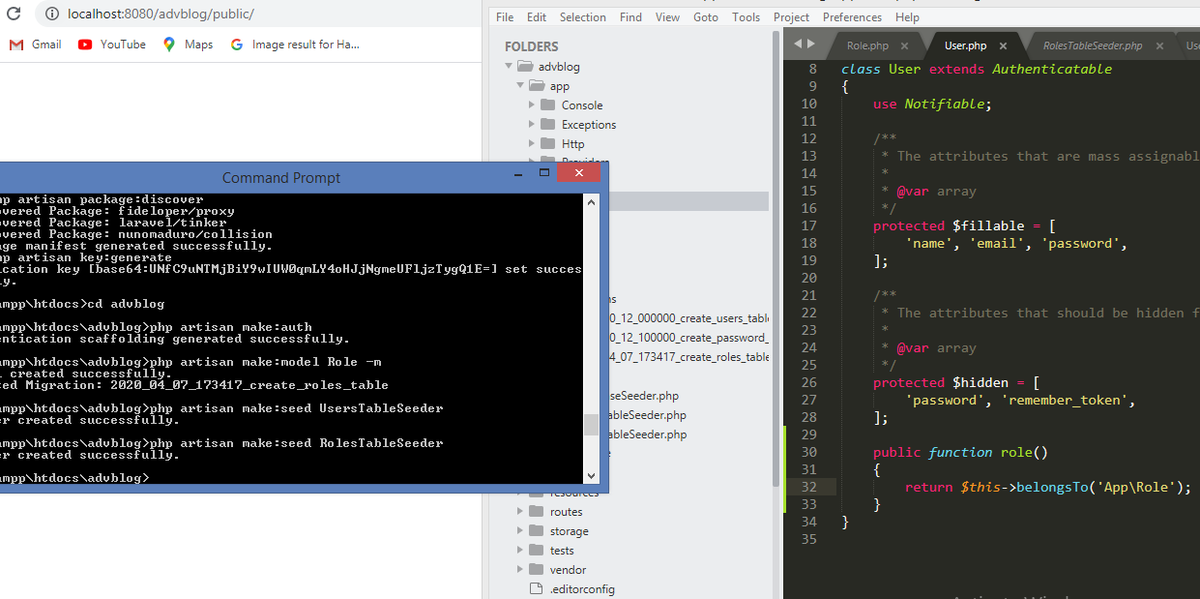Click Command Prompt scrollbar down arrow
This screenshot has width=1200, height=599.
(591, 476)
